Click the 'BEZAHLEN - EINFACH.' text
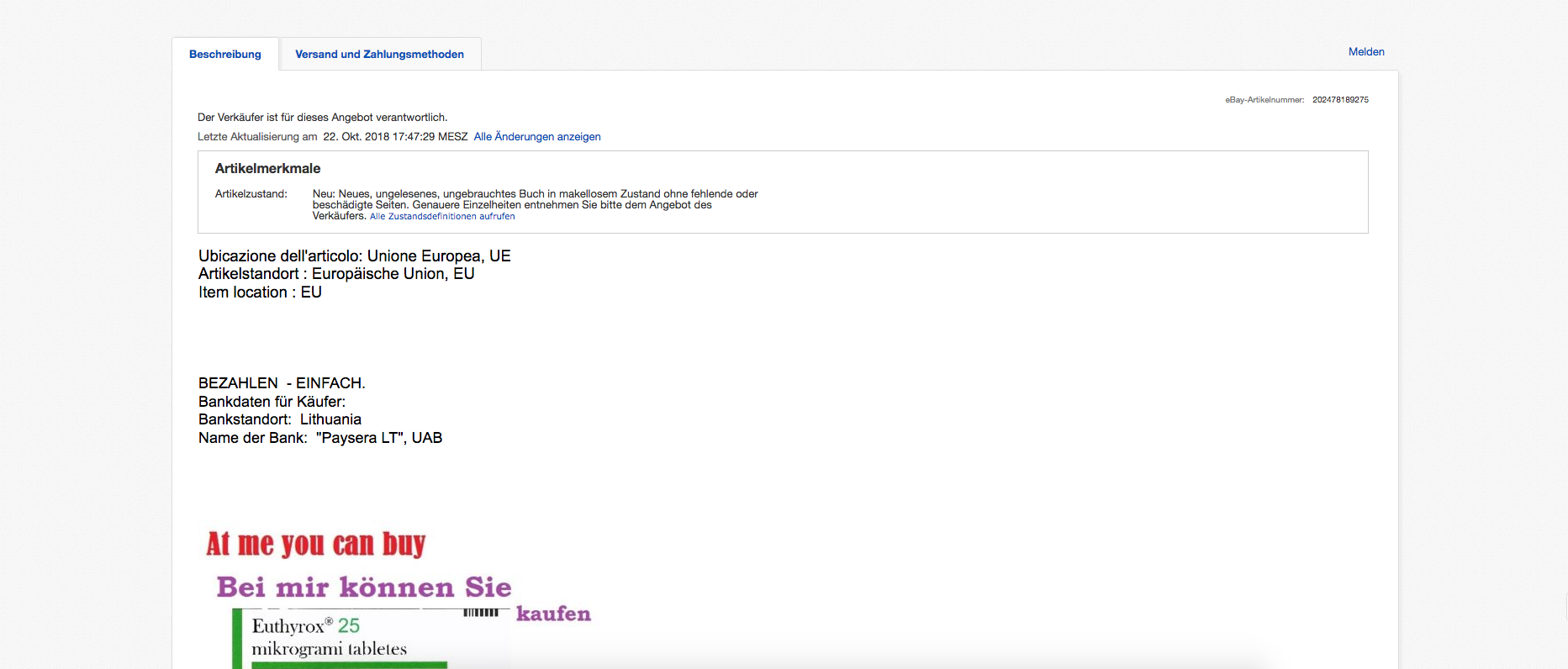This screenshot has width=1568, height=669. point(282,383)
